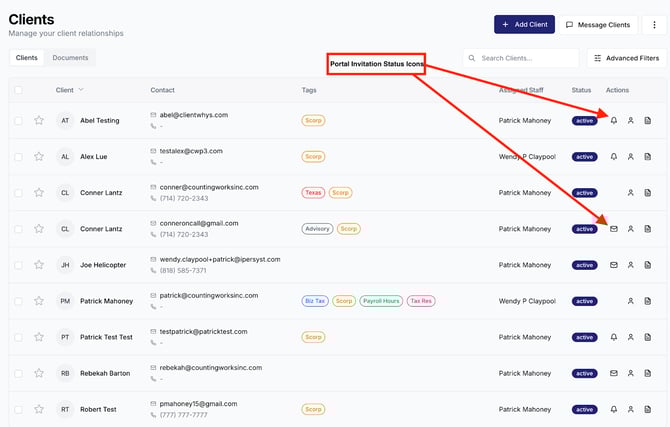
Task: Open the three-dot more options menu
Action: pyautogui.click(x=656, y=24)
